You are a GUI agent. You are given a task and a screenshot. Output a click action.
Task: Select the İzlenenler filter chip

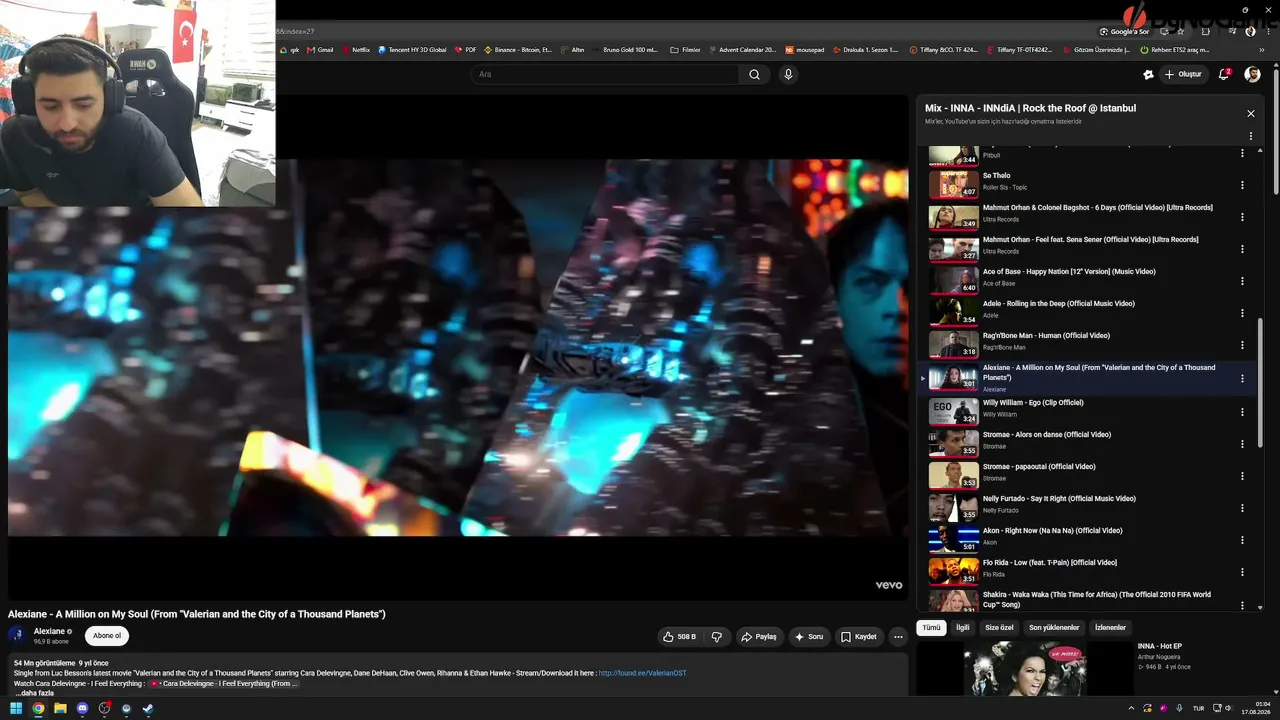coord(1110,627)
